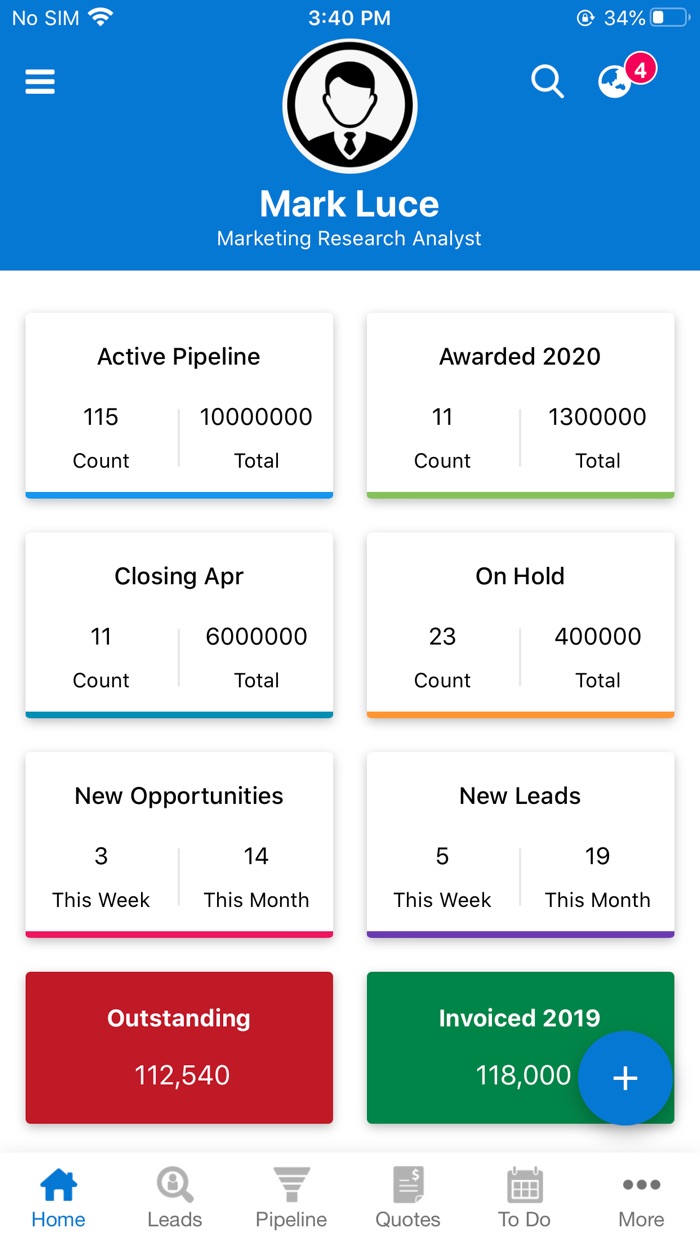Tap the blue plus floating action button

point(625,1079)
